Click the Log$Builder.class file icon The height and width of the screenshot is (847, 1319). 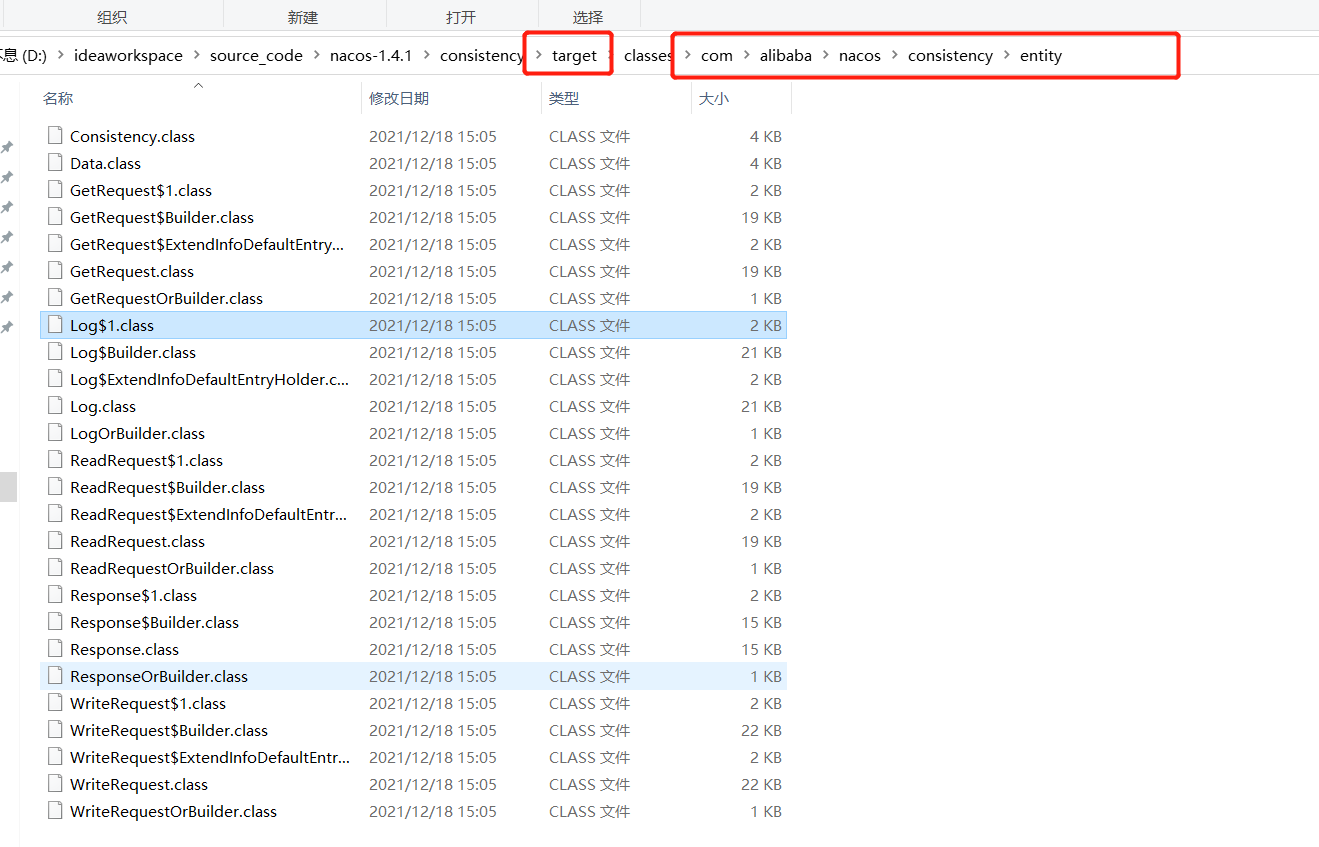click(x=55, y=352)
